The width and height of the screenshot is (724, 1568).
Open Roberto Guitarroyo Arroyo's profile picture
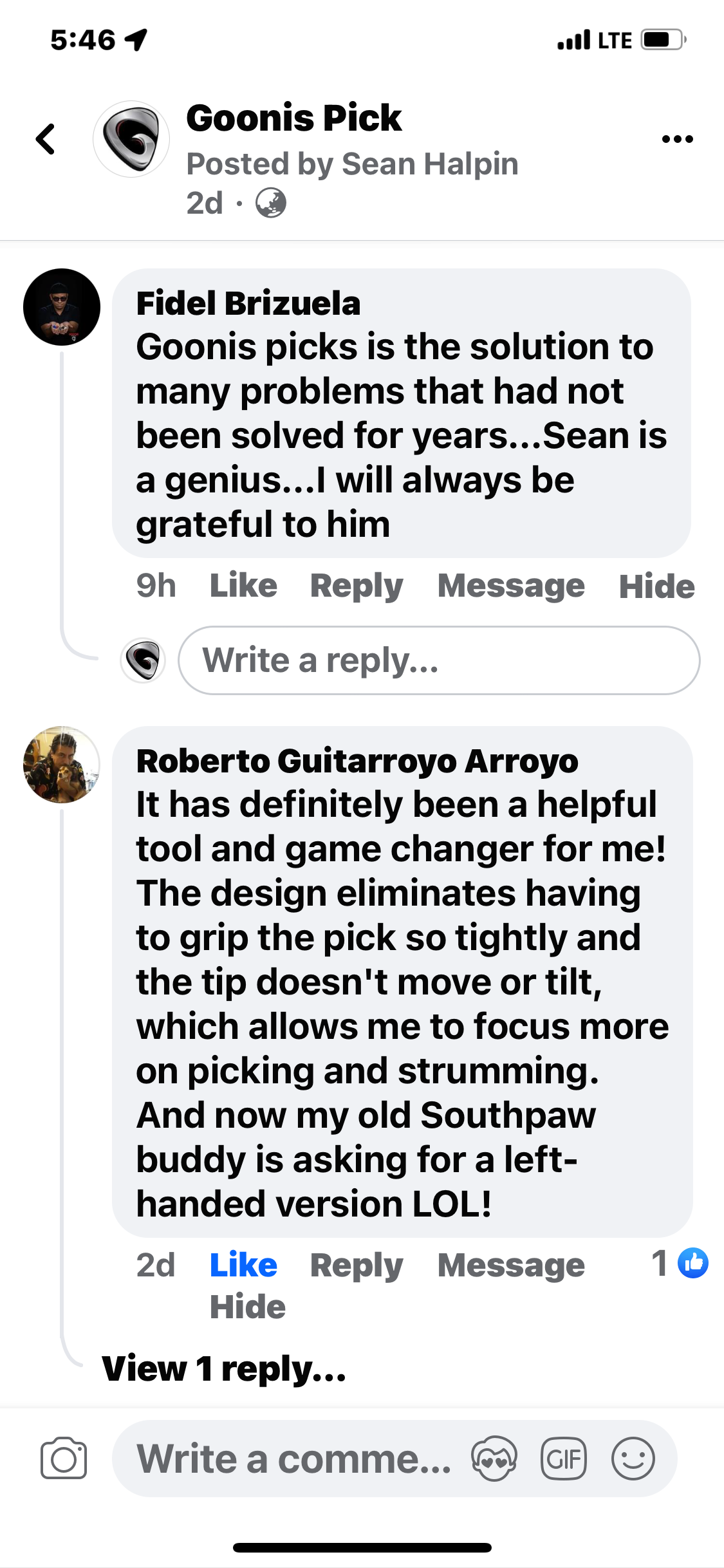62,765
